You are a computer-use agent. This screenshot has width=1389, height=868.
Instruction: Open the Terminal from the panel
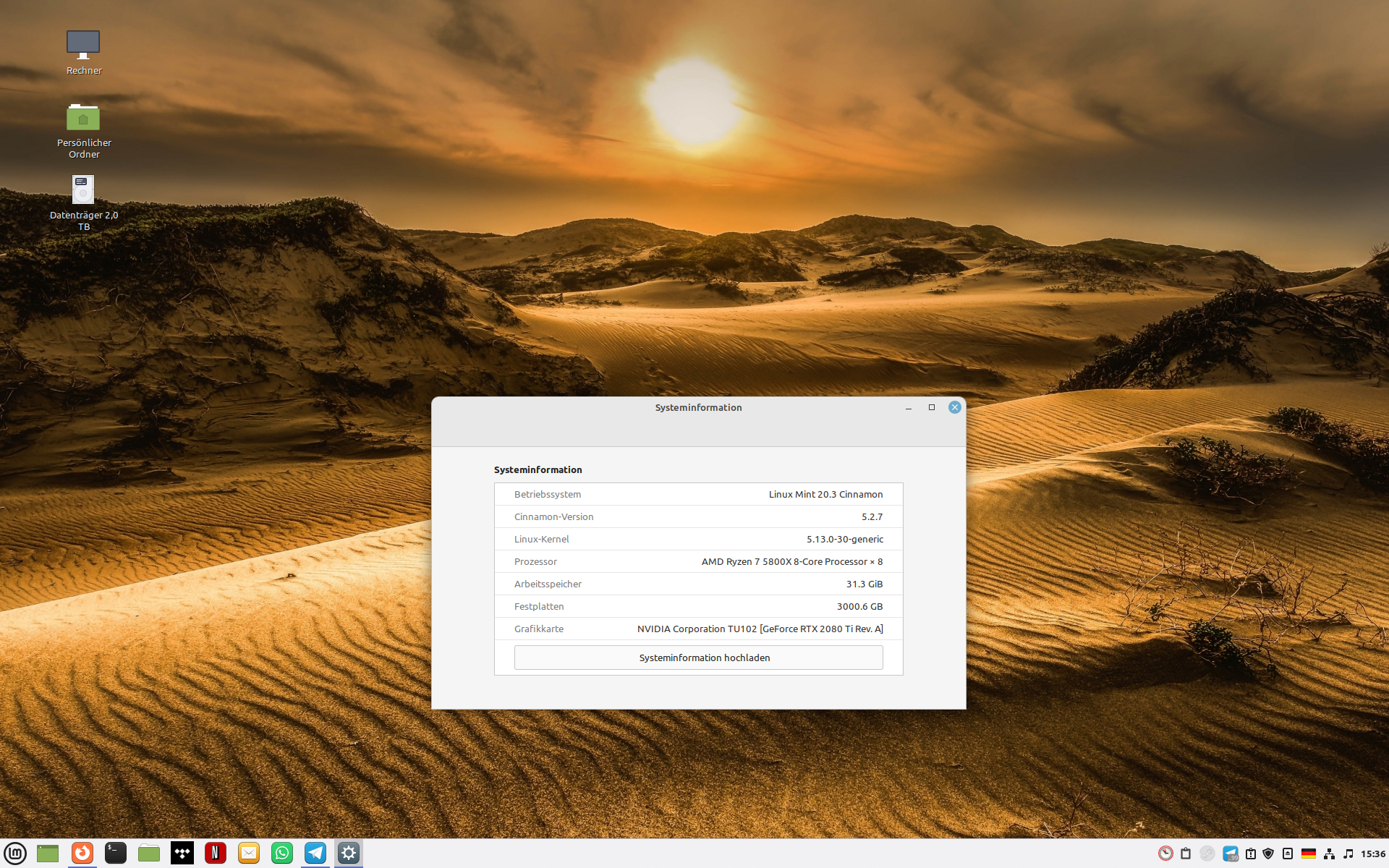click(x=115, y=854)
